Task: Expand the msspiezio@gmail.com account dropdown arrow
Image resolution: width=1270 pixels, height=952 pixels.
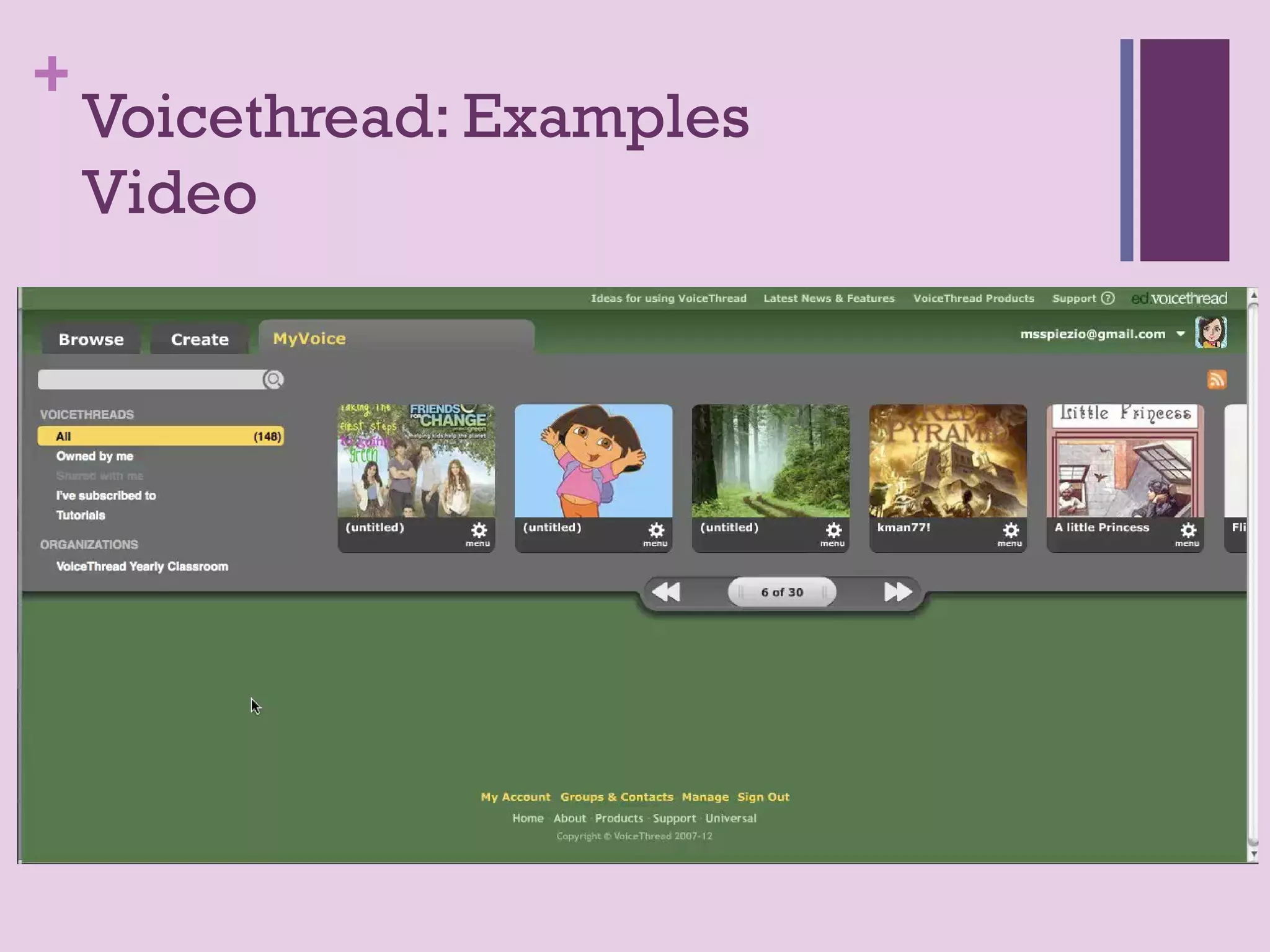Action: (1181, 334)
